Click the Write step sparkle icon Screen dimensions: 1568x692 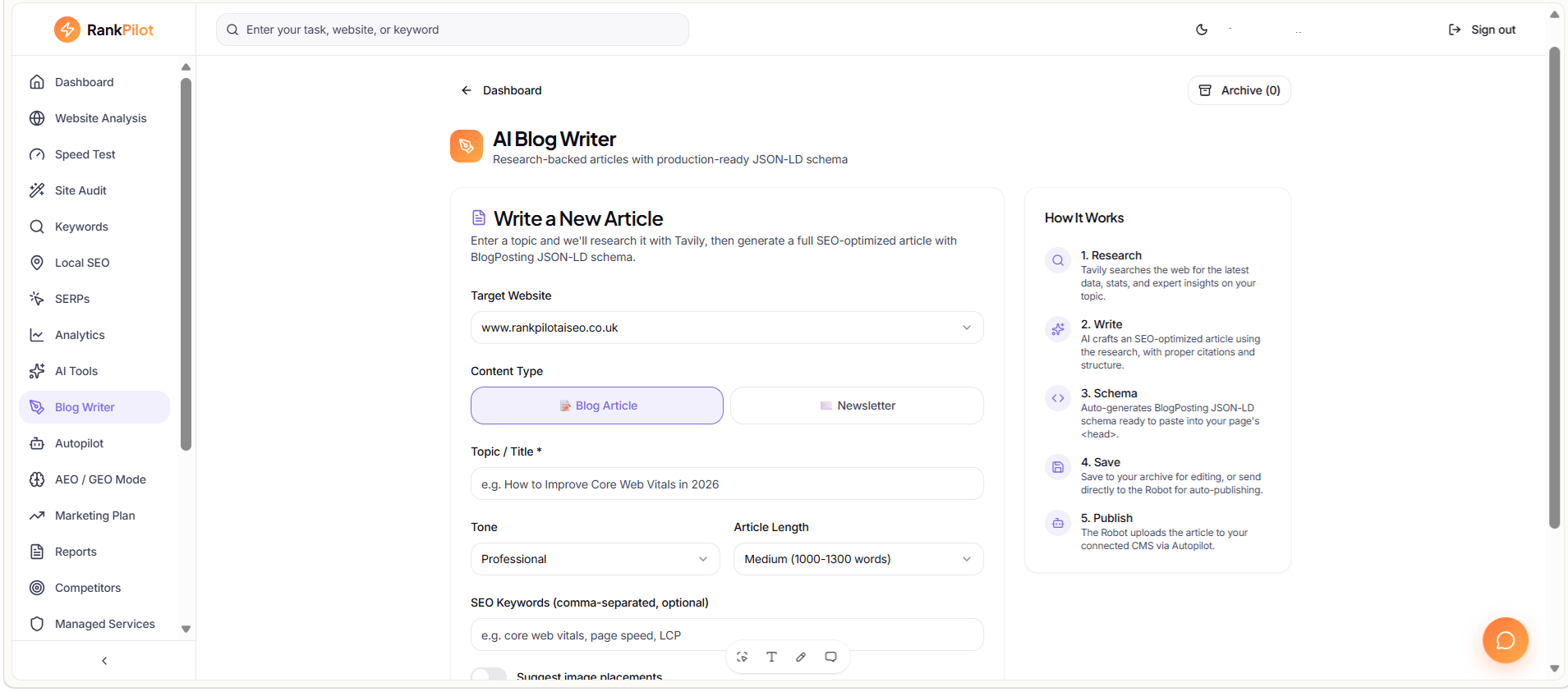1058,329
